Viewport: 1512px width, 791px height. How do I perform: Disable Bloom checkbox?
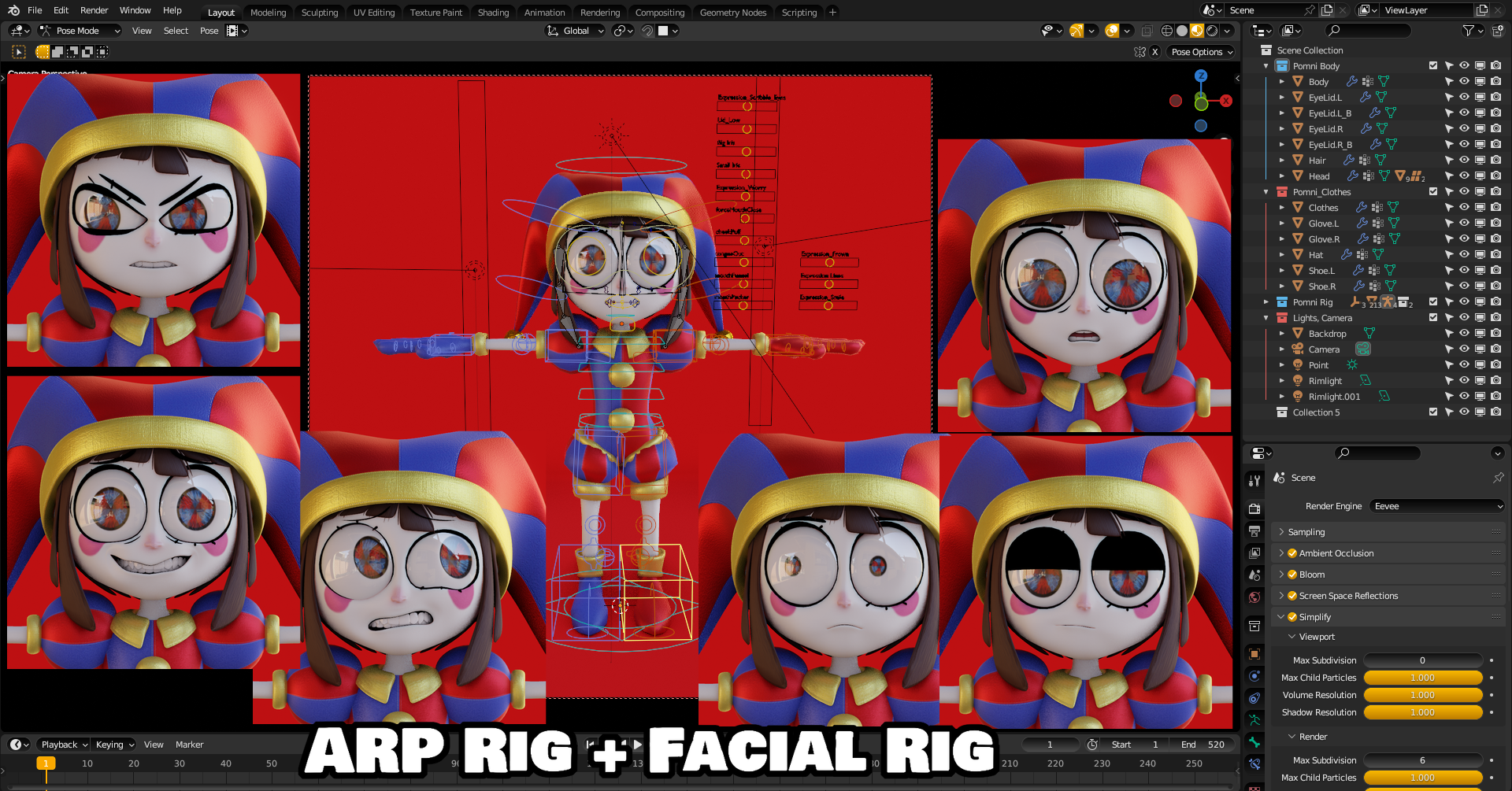[x=1292, y=575]
